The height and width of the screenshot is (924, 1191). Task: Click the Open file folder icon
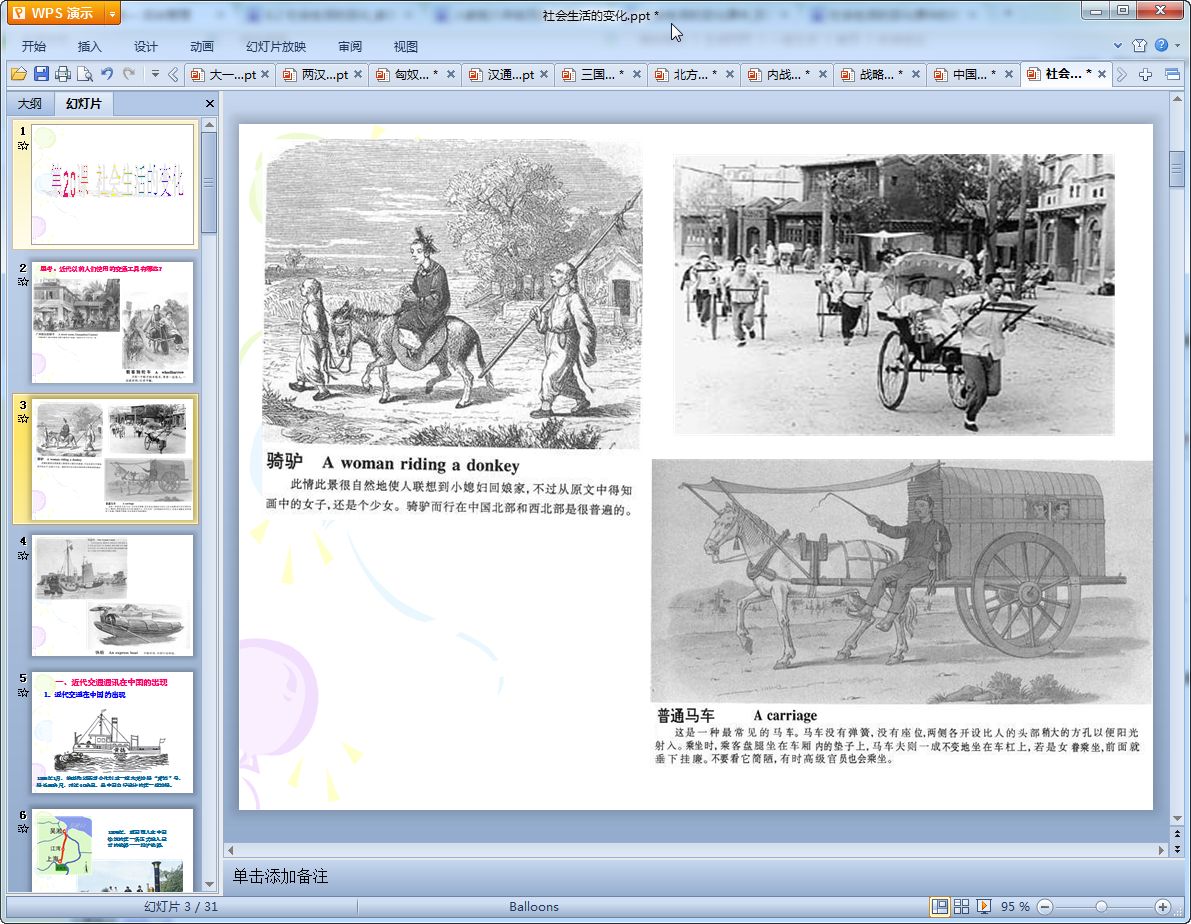coord(19,74)
